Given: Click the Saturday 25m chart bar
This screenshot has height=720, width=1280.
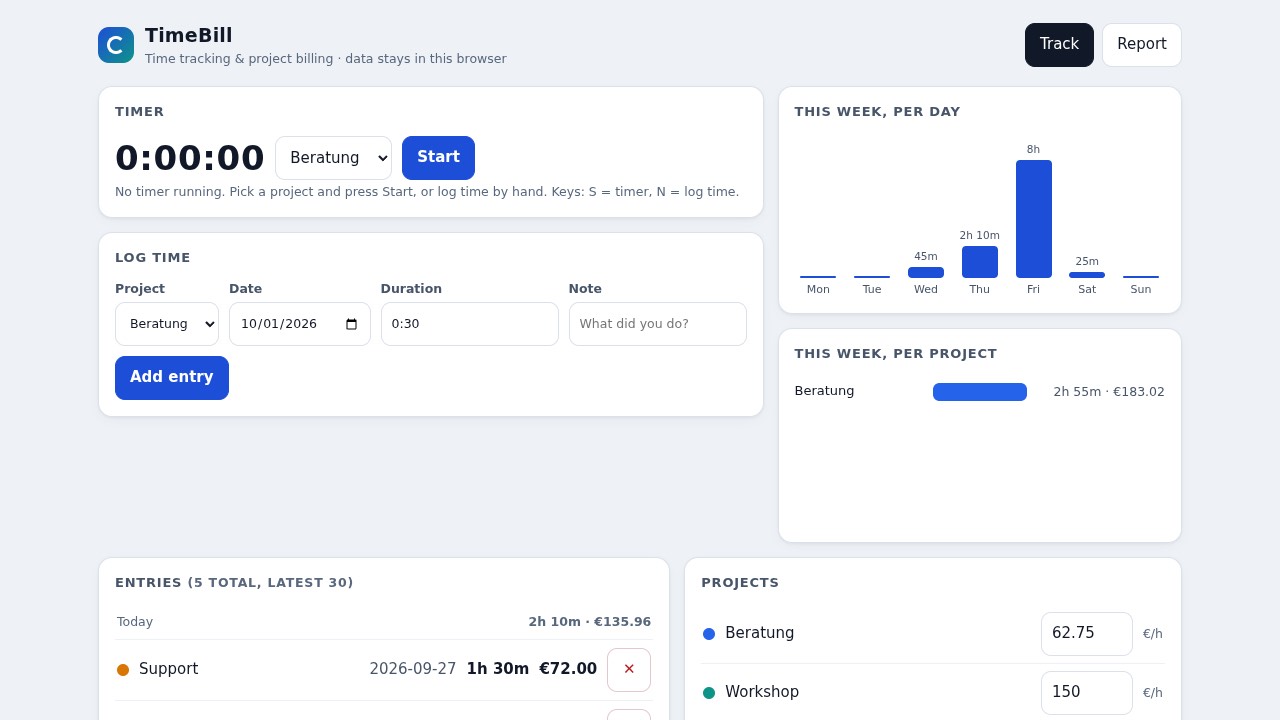Looking at the screenshot, I should 1087,275.
